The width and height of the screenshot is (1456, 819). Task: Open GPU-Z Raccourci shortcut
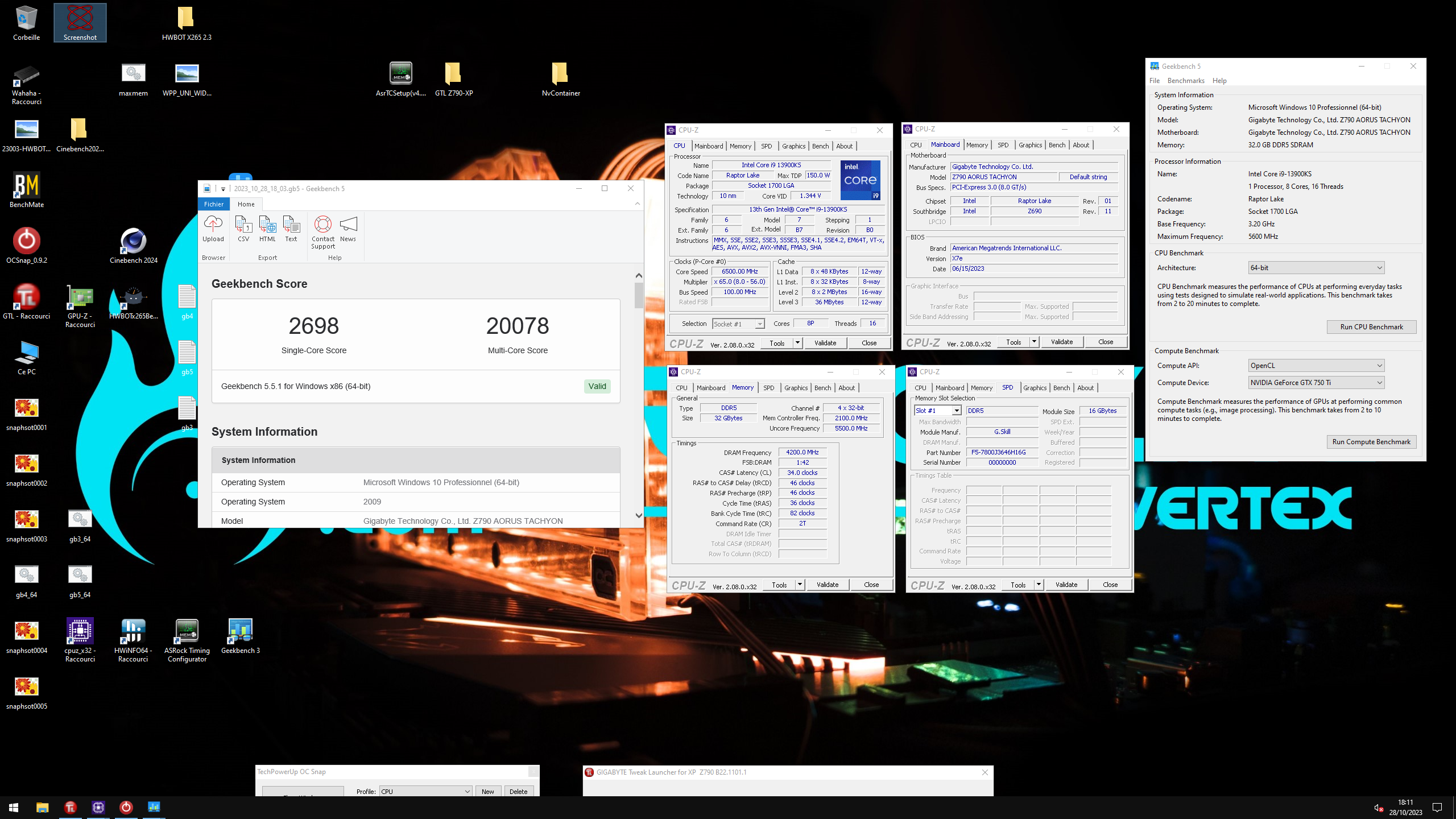(x=80, y=306)
